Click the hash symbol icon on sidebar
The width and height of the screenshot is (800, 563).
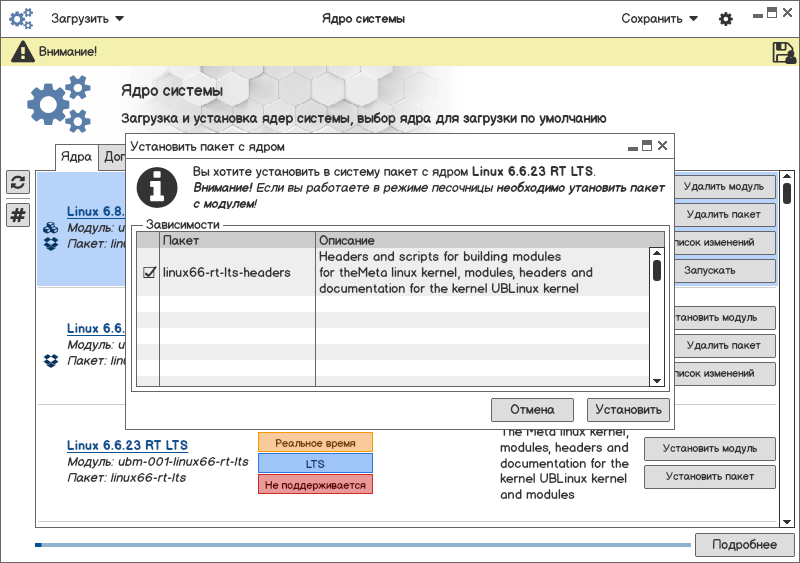(18, 214)
